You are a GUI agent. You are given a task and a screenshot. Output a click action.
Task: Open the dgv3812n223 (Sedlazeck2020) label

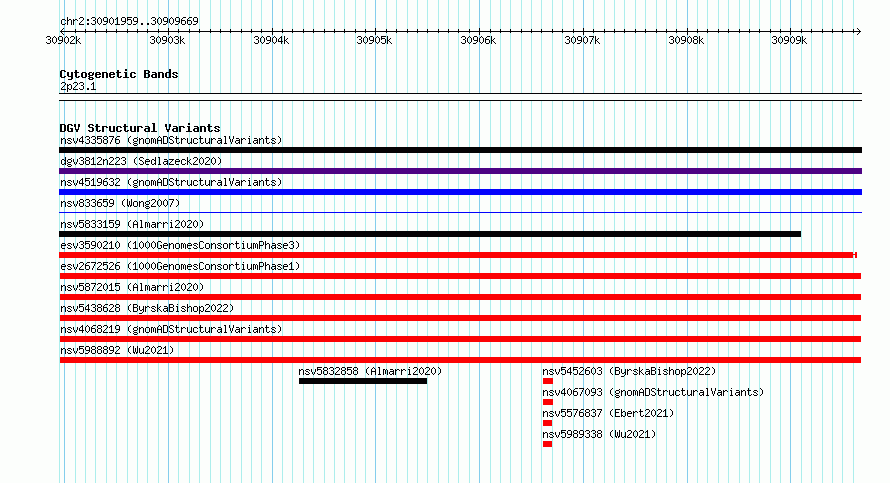(141, 161)
